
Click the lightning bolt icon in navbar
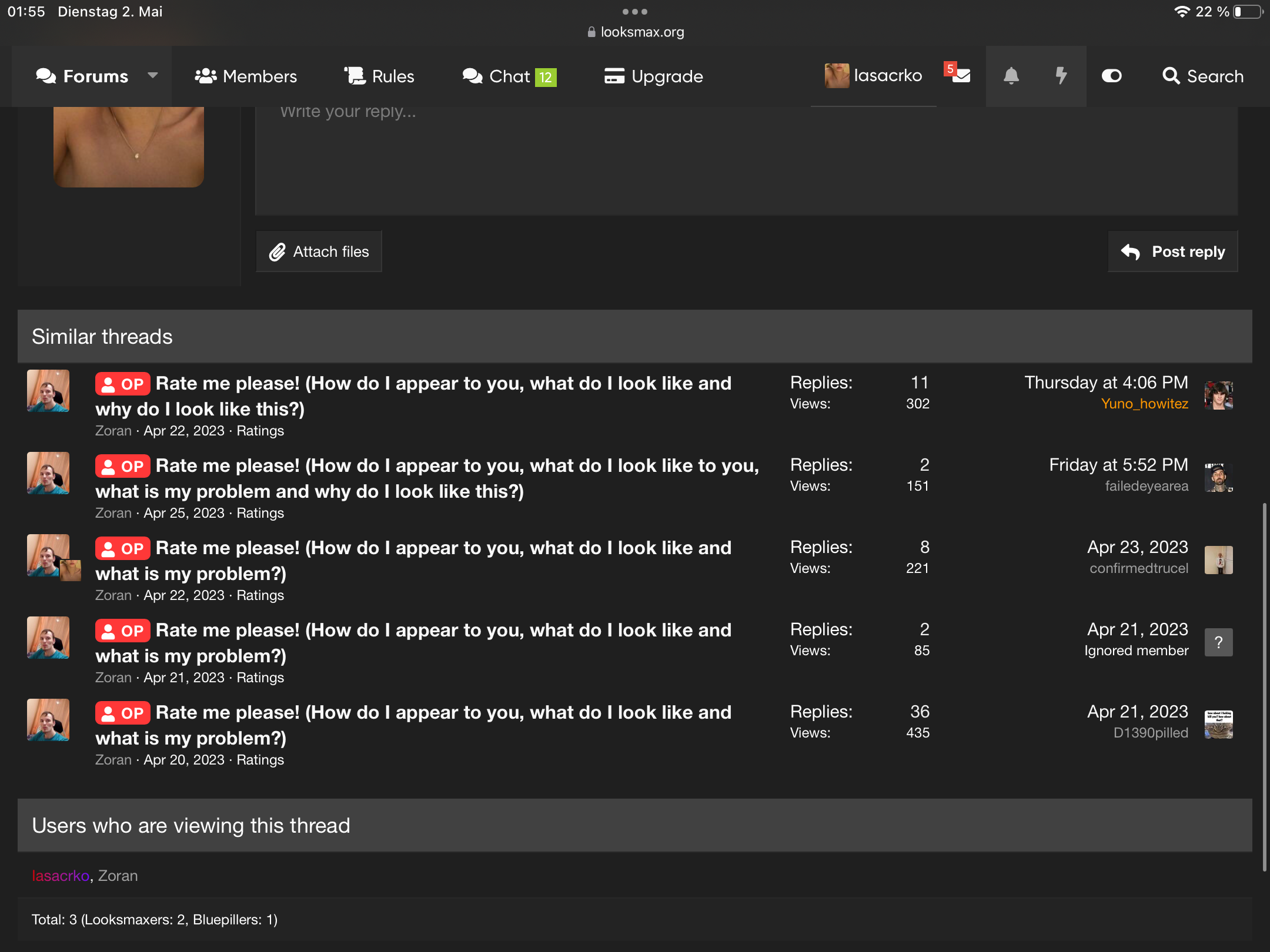1061,76
